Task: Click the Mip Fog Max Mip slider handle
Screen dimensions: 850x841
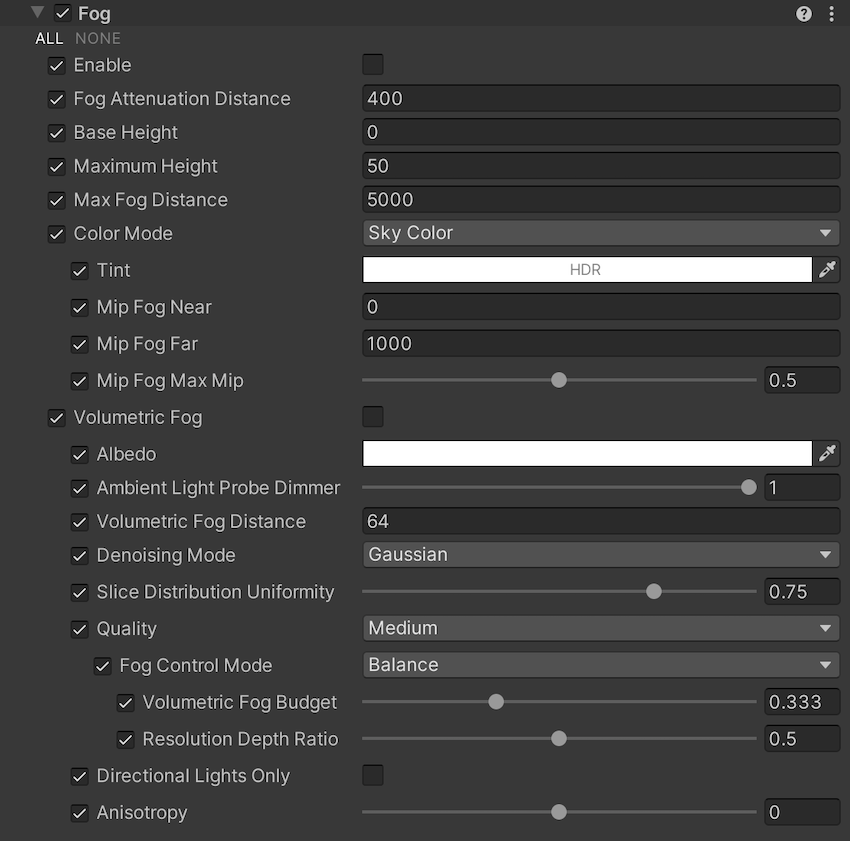Action: [559, 380]
